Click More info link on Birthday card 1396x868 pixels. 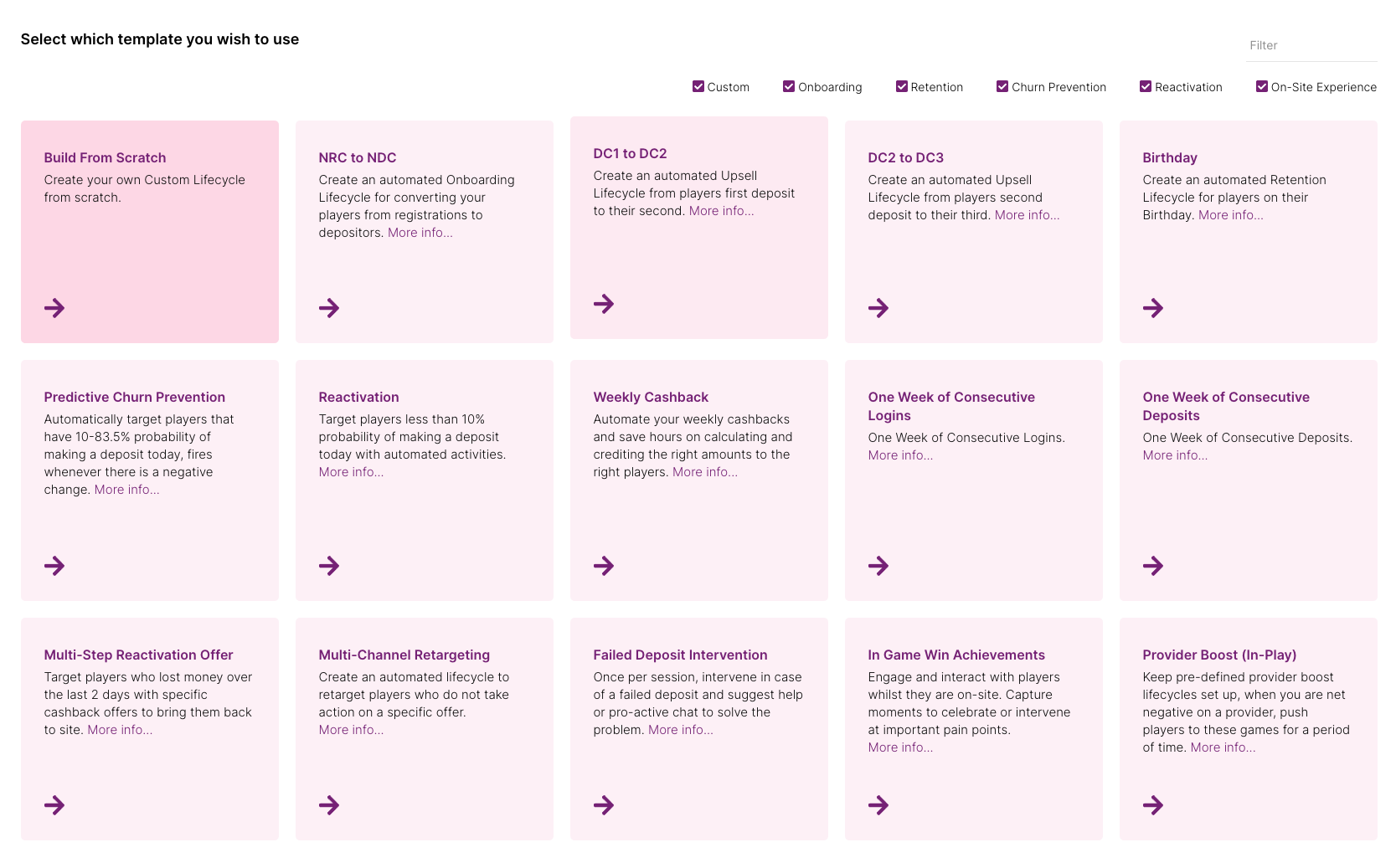(x=1230, y=215)
